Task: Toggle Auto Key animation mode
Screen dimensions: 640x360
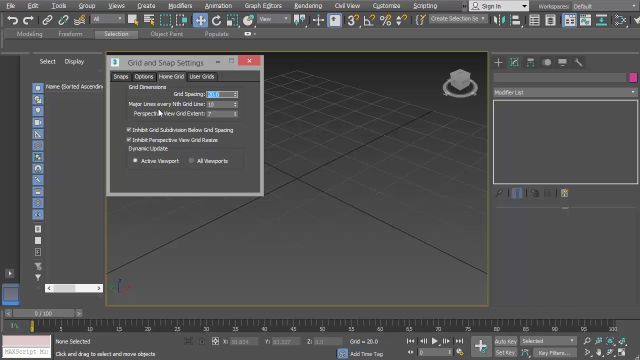Action: [506, 341]
